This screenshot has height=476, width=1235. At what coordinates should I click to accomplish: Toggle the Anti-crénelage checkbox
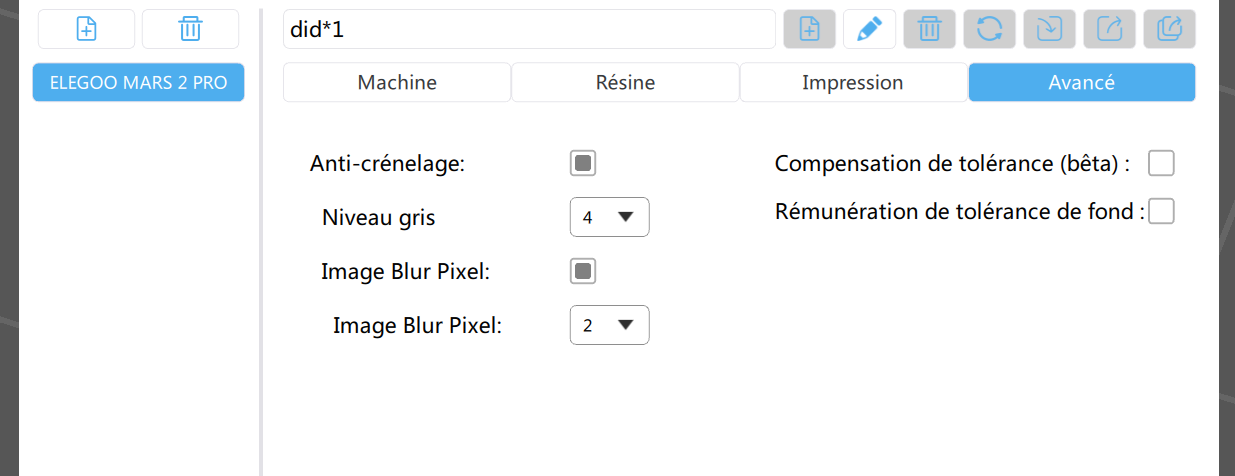point(583,163)
